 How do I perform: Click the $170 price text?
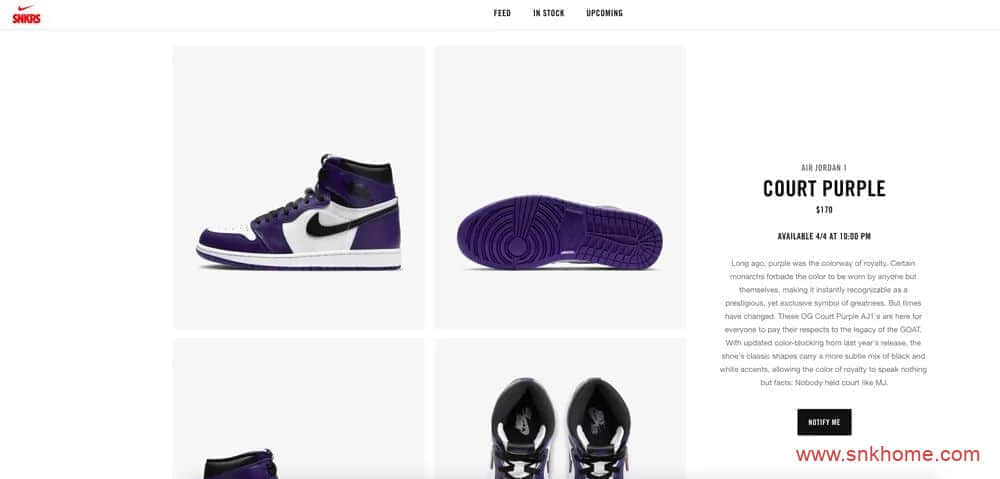[x=824, y=210]
